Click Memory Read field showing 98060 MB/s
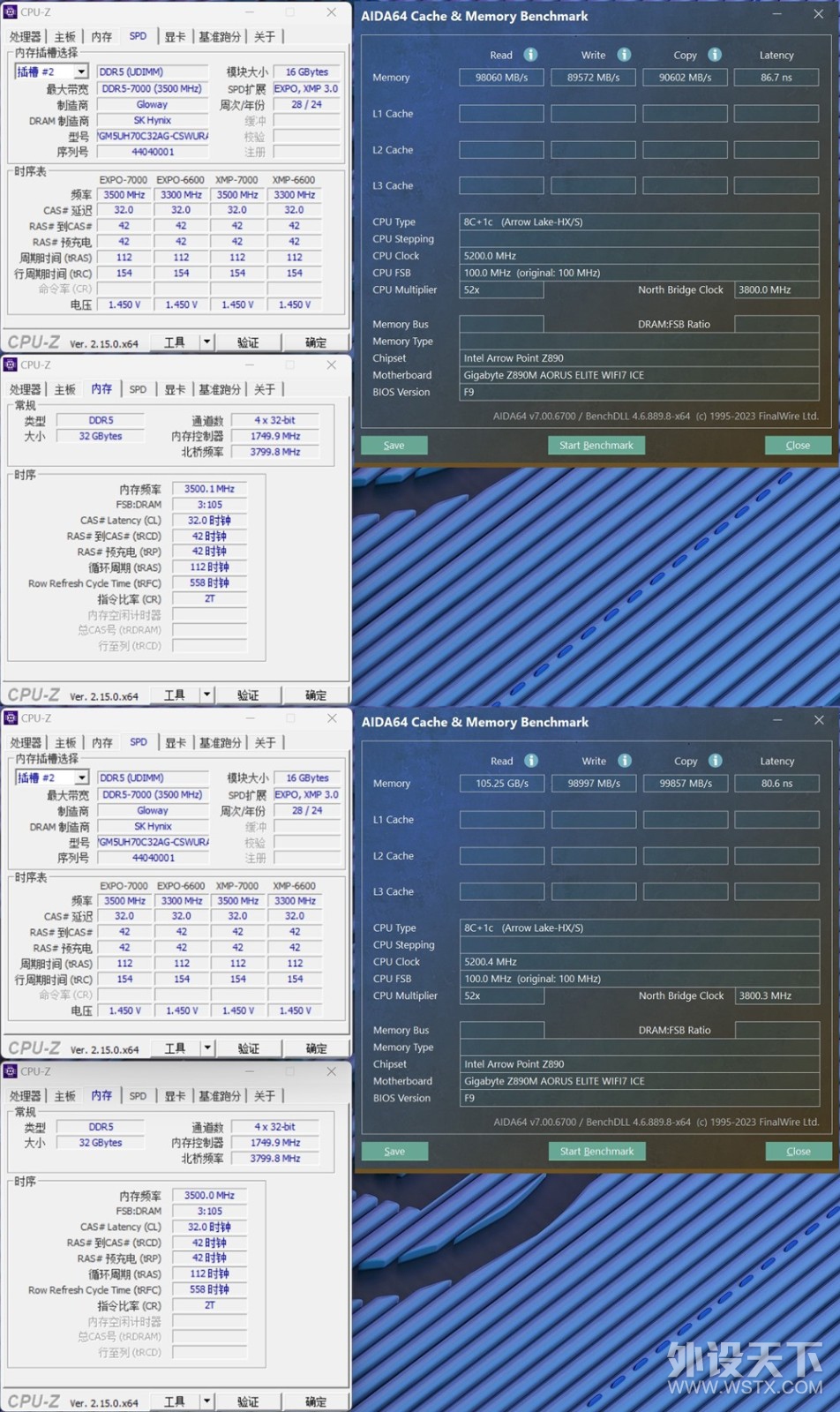This screenshot has width=840, height=1412. point(501,78)
